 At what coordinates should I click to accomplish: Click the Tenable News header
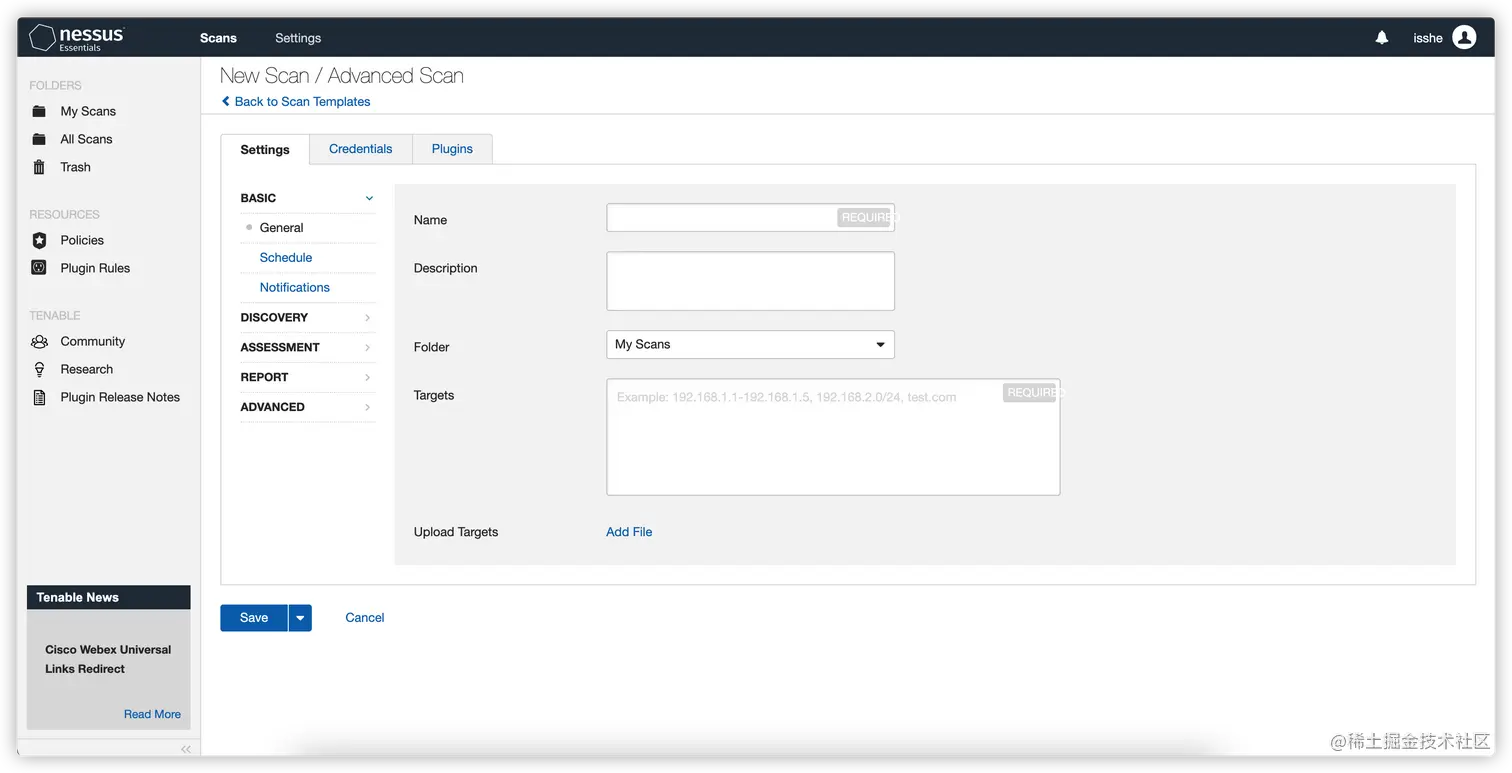[108, 597]
